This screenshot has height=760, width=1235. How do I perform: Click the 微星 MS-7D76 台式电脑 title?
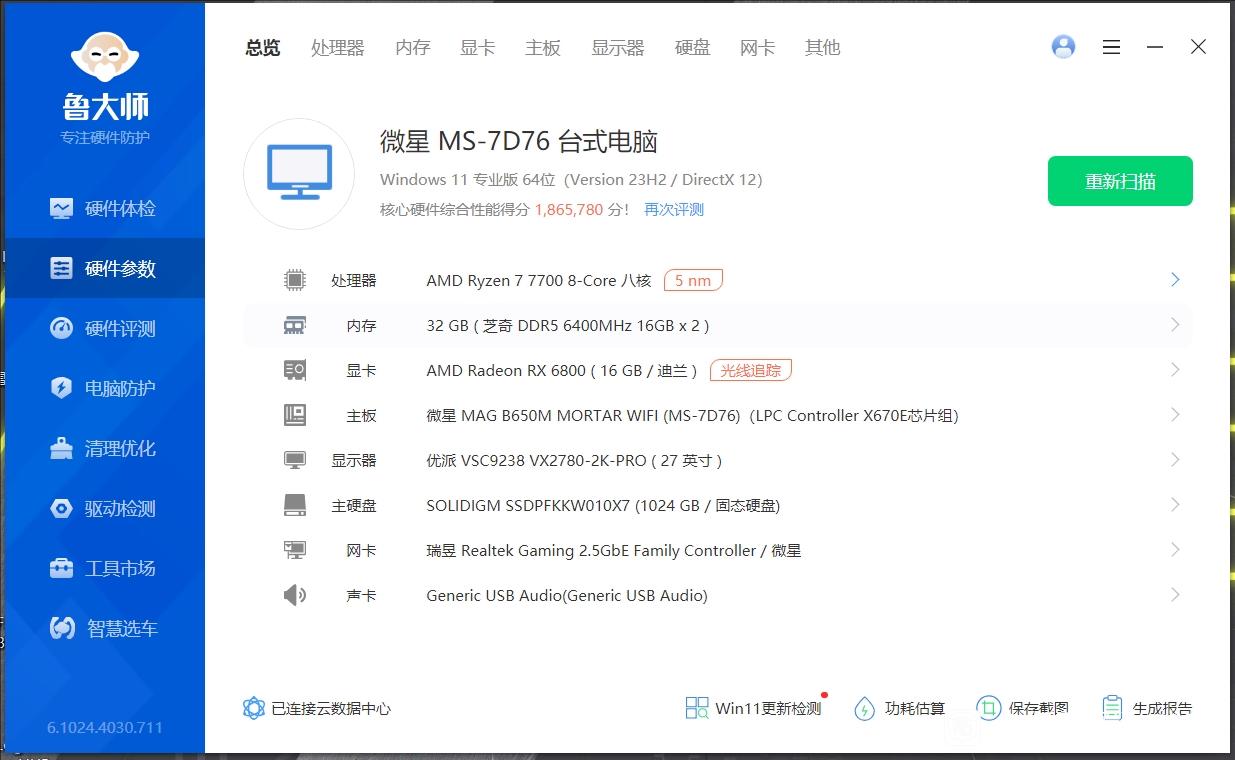[x=519, y=142]
